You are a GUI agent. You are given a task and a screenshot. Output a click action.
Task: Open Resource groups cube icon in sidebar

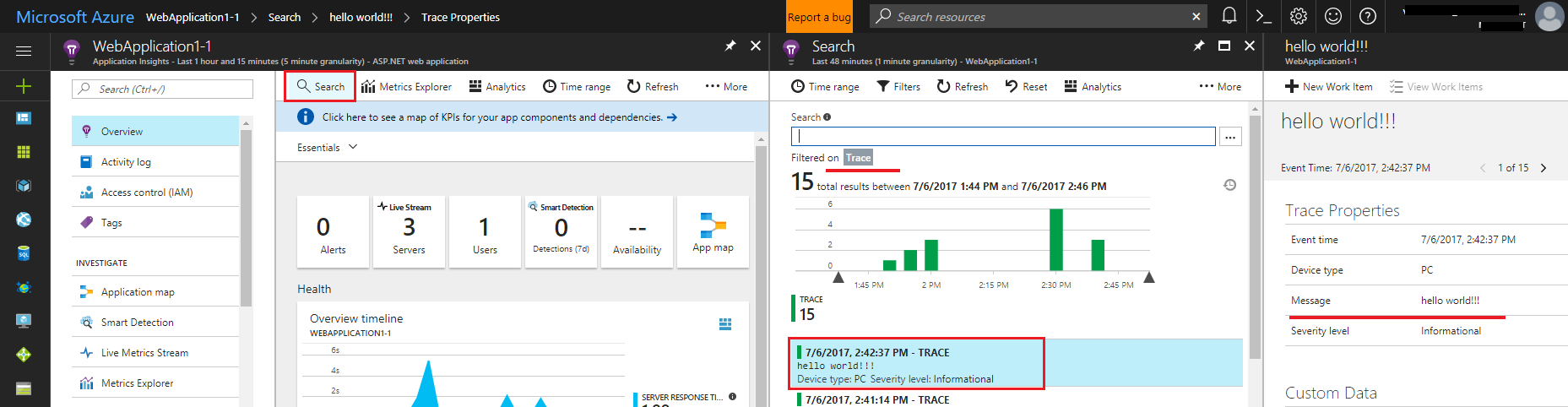(x=24, y=186)
